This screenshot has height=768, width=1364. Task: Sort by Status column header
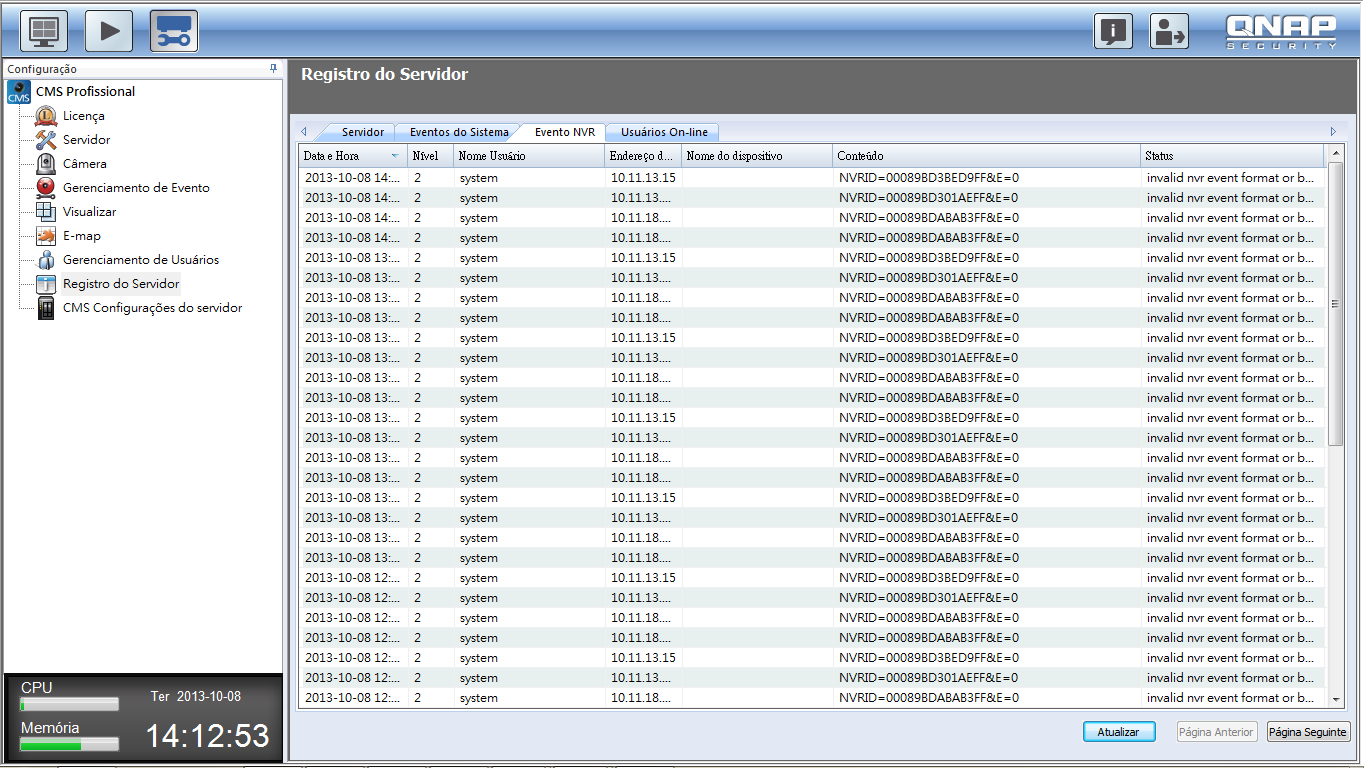click(1233, 156)
